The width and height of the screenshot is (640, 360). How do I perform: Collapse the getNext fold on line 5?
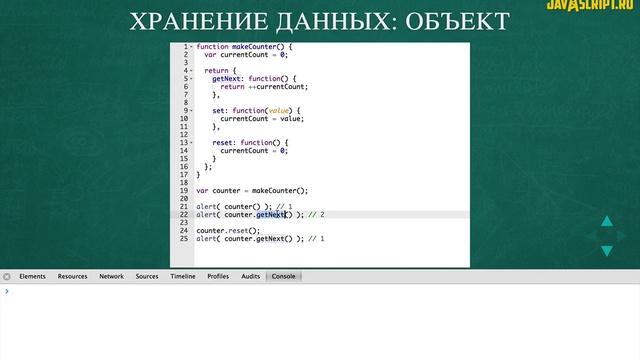(191, 79)
